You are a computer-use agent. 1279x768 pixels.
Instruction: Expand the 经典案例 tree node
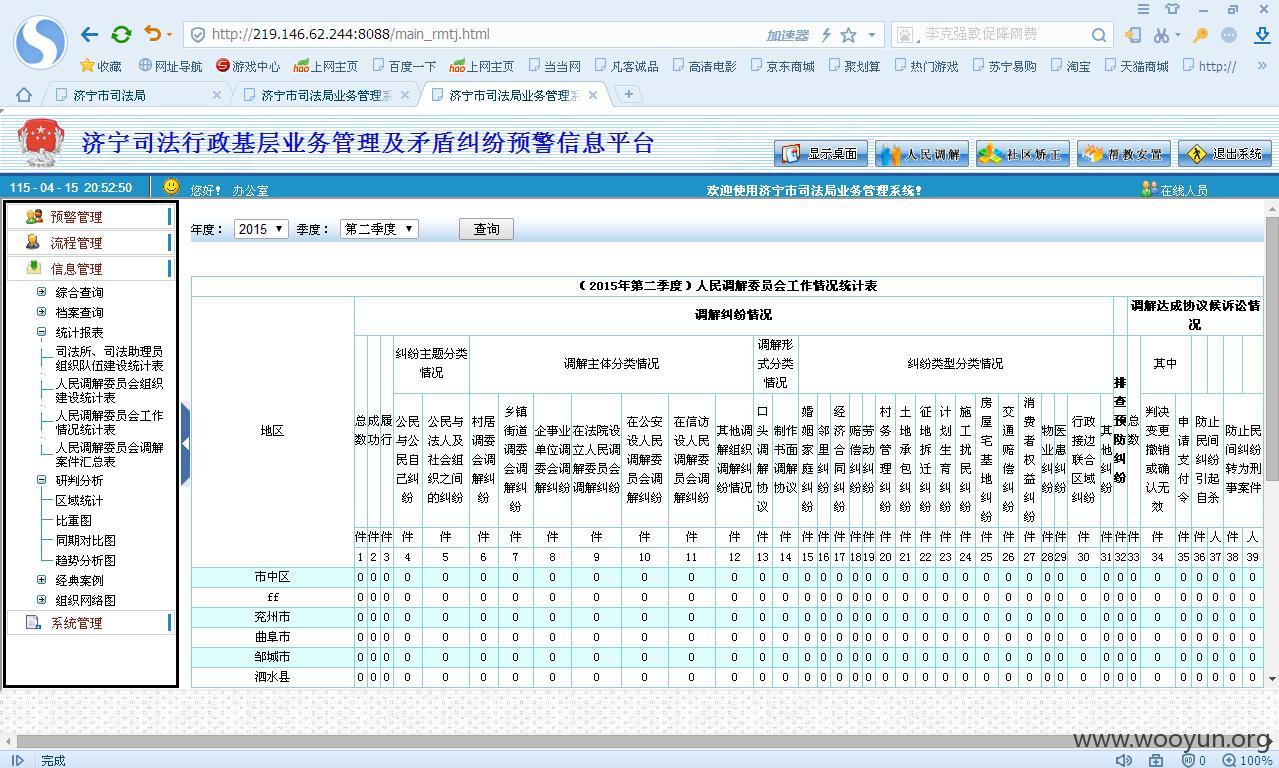pyautogui.click(x=41, y=580)
